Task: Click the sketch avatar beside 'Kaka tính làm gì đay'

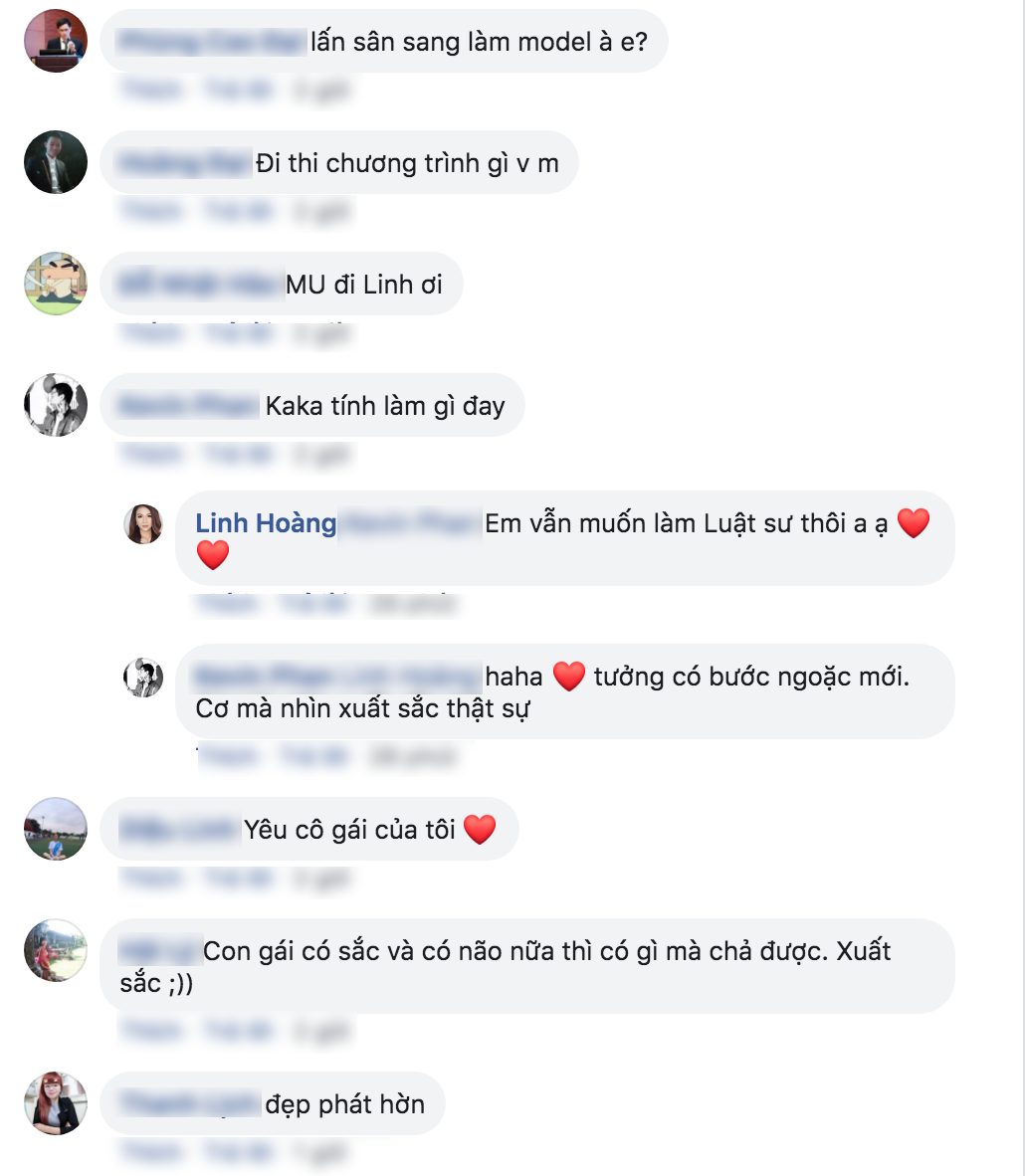Action: (x=56, y=405)
